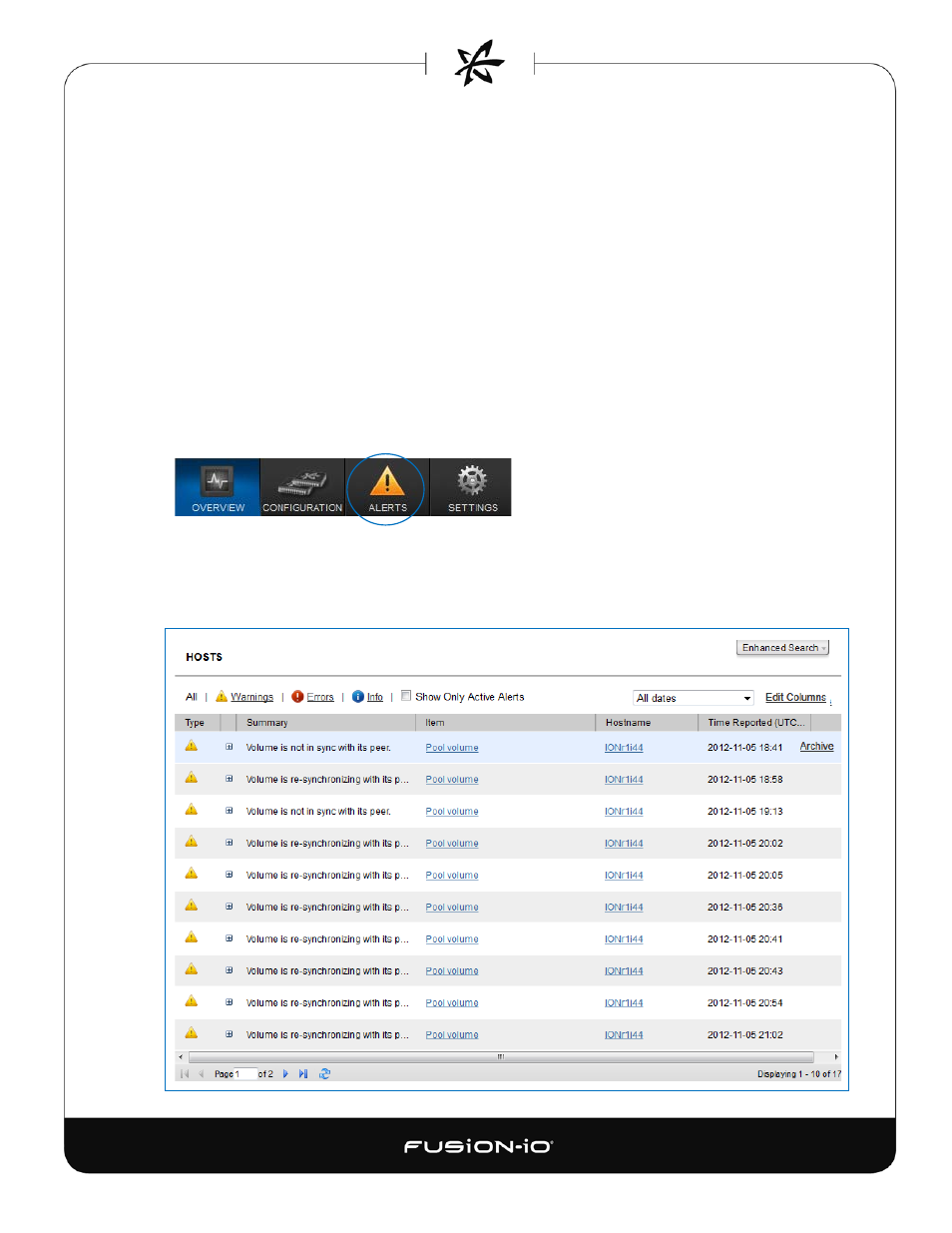This screenshot has width=952, height=1233.
Task: Sort by the Summary column header
Action: 325,723
